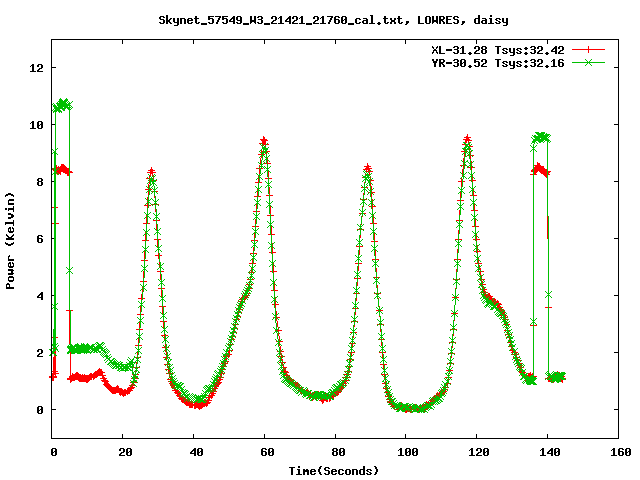This screenshot has height=480, width=640.
Task: Click x-axis tick label 20
Action: coord(125,452)
